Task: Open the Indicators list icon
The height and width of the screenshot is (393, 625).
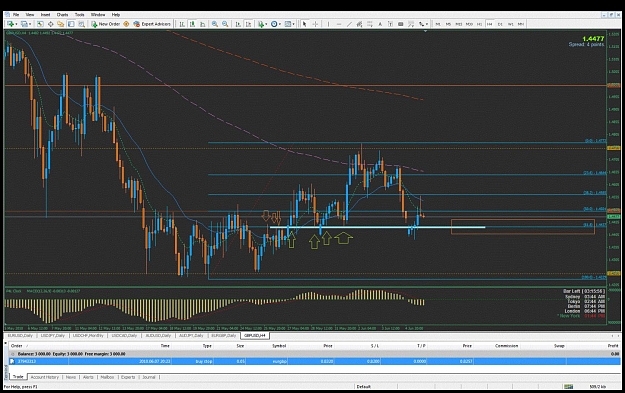Action: [261, 24]
